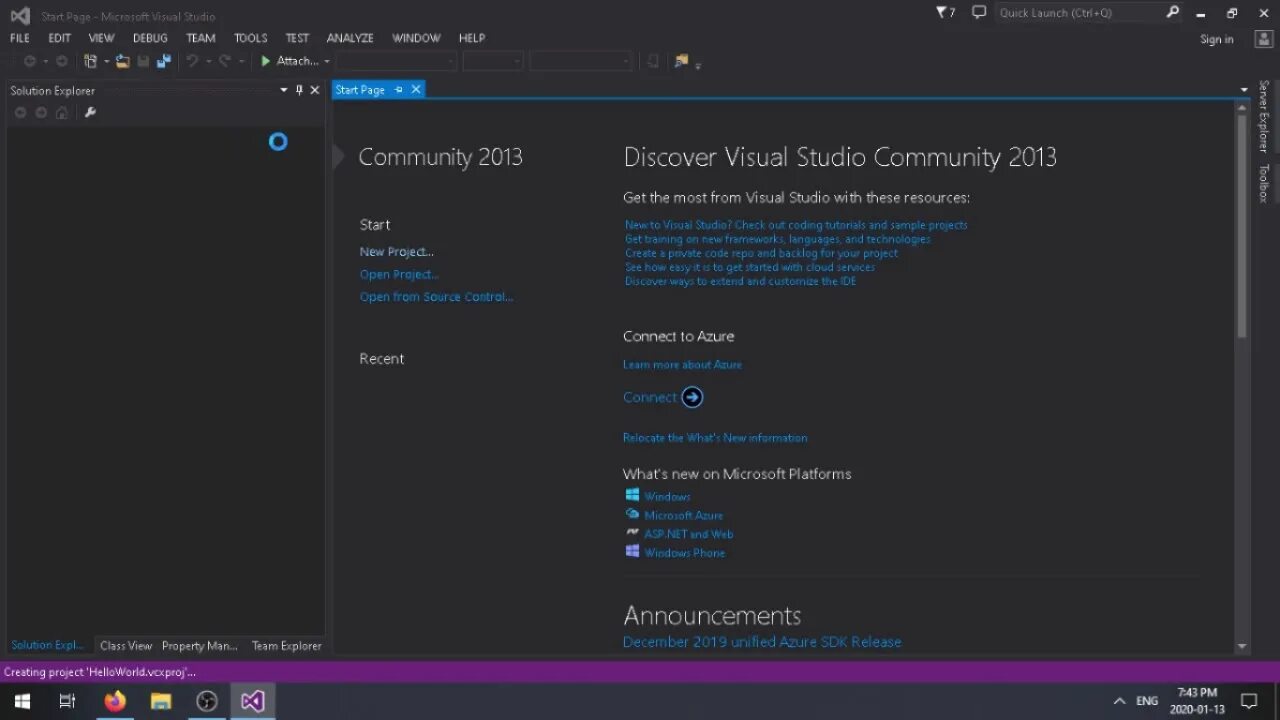The width and height of the screenshot is (1280, 720).
Task: Click the Open File toolbar icon
Action: [122, 61]
